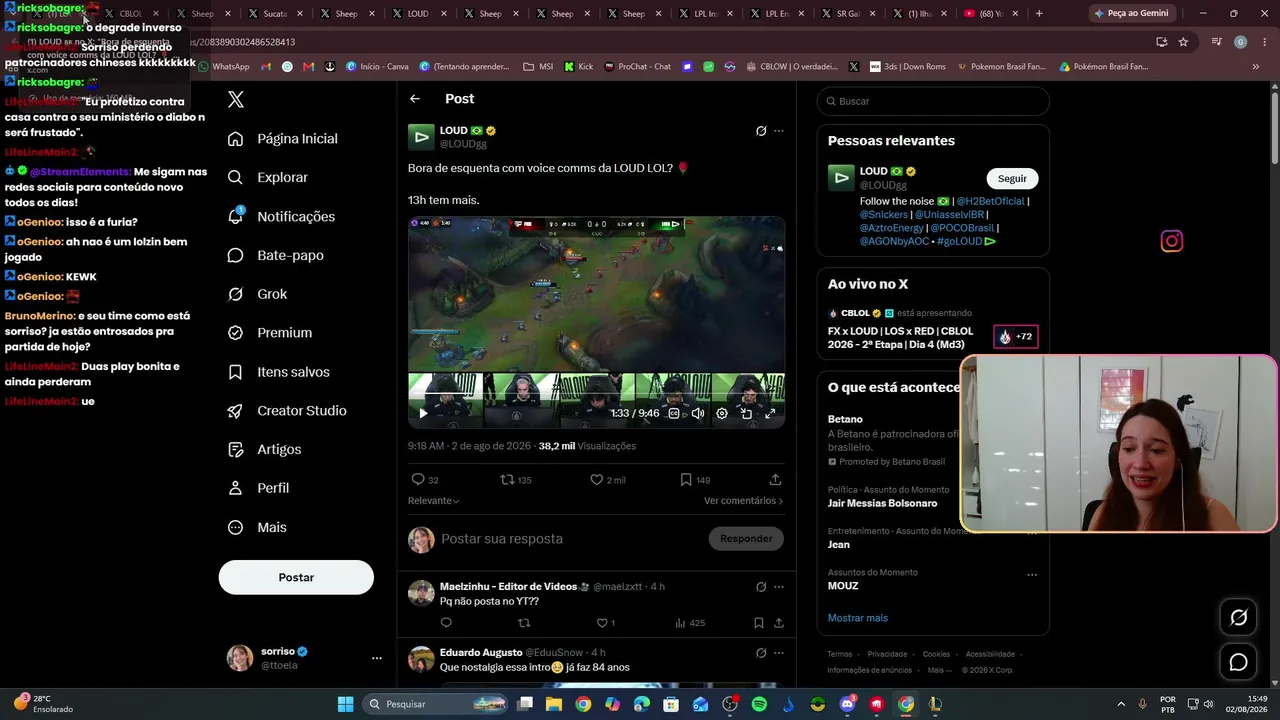The height and width of the screenshot is (720, 1280).
Task: Open video playback settings gear
Action: (x=722, y=413)
